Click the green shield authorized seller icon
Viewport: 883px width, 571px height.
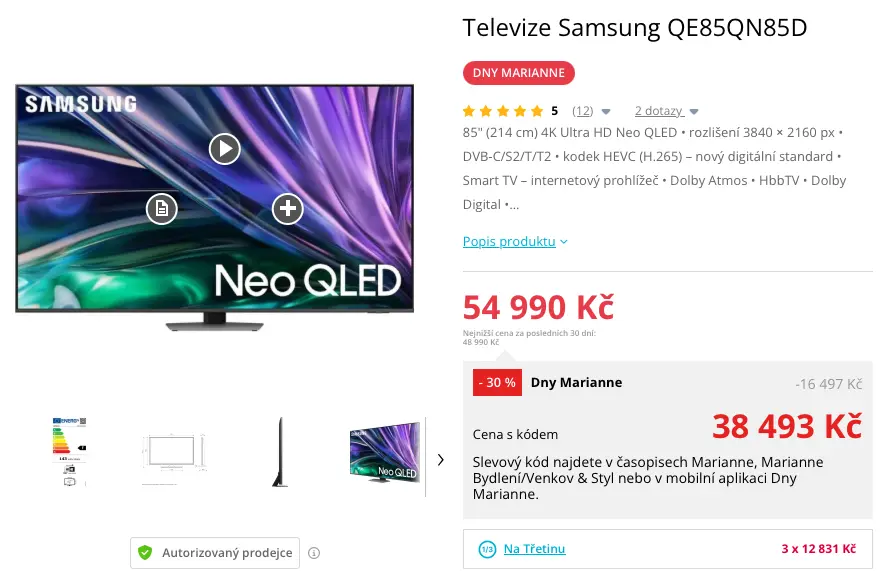pyautogui.click(x=145, y=552)
